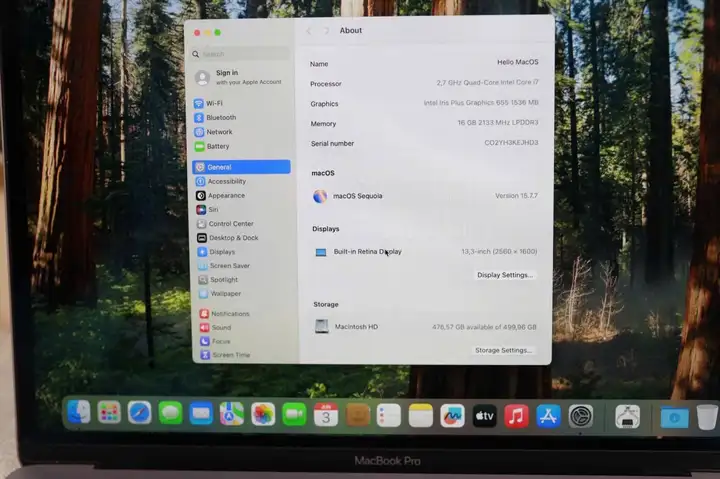
Task: Open the Photos app in Dock
Action: [263, 414]
